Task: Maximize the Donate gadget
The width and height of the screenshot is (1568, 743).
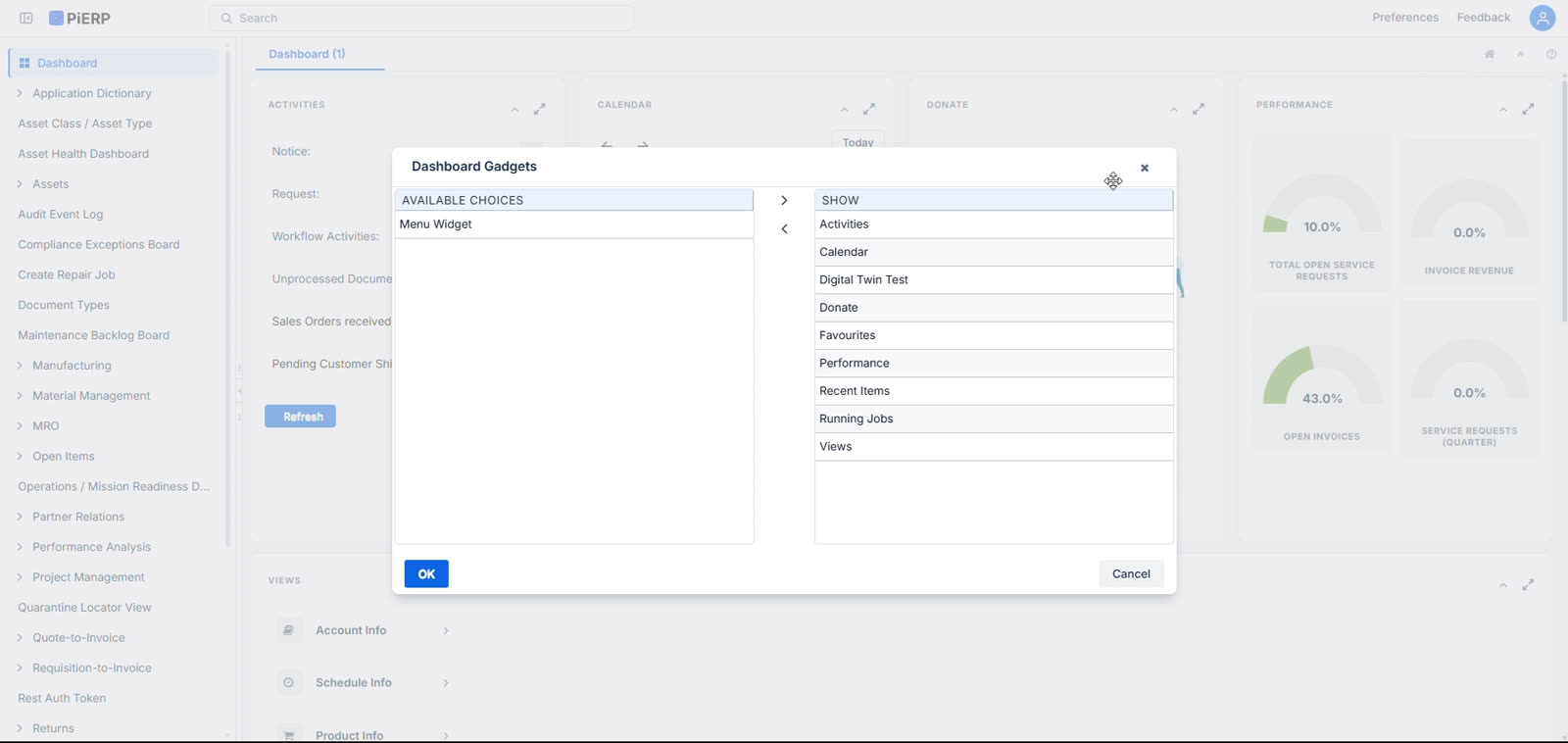Action: 1199,109
